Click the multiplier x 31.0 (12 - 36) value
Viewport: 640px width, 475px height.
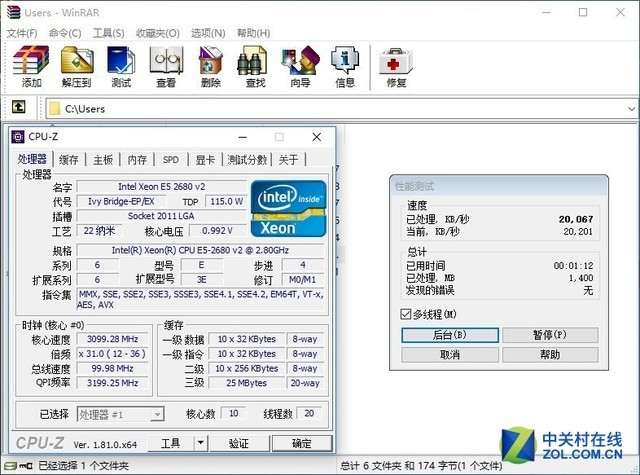click(x=113, y=354)
